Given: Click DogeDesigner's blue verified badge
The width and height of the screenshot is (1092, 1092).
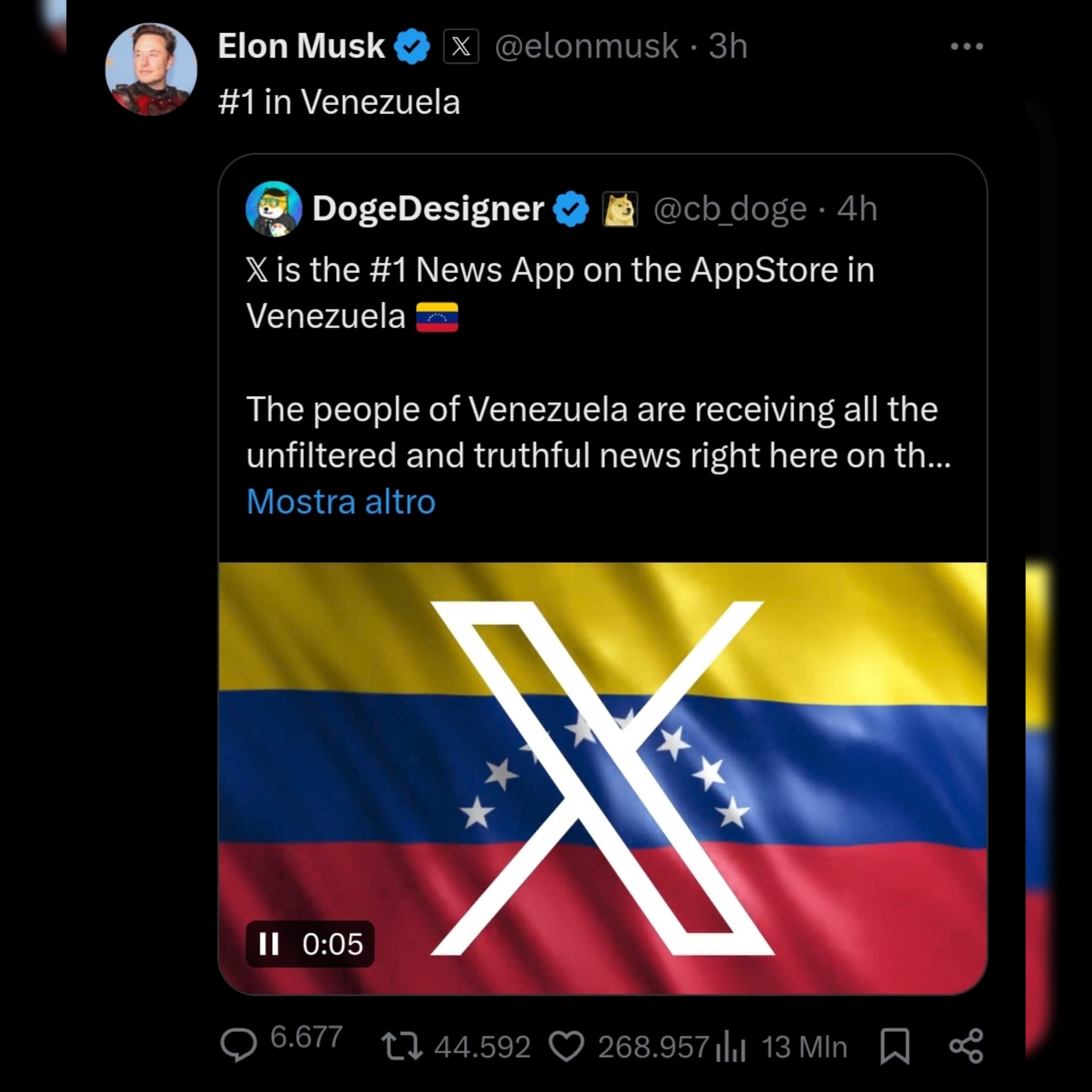Looking at the screenshot, I should coord(571,209).
